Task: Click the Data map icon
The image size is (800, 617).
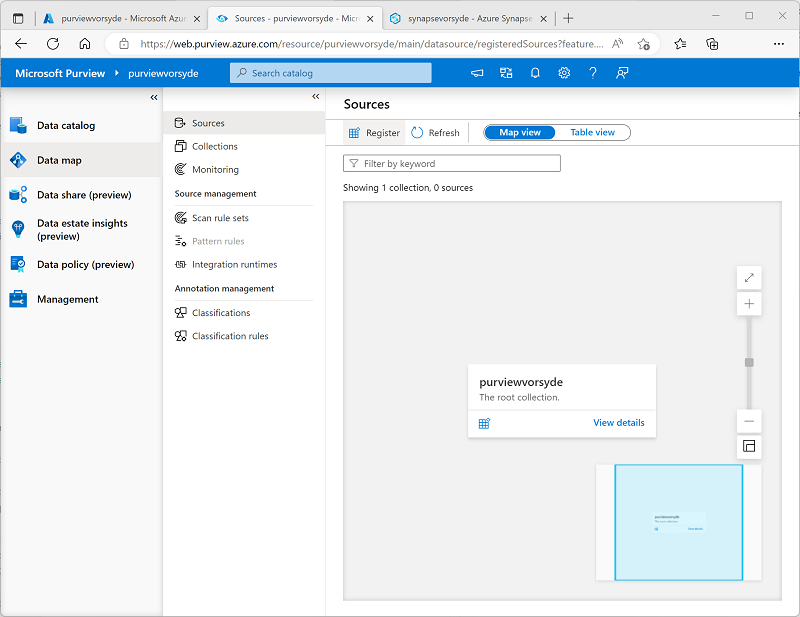Action: [x=18, y=160]
